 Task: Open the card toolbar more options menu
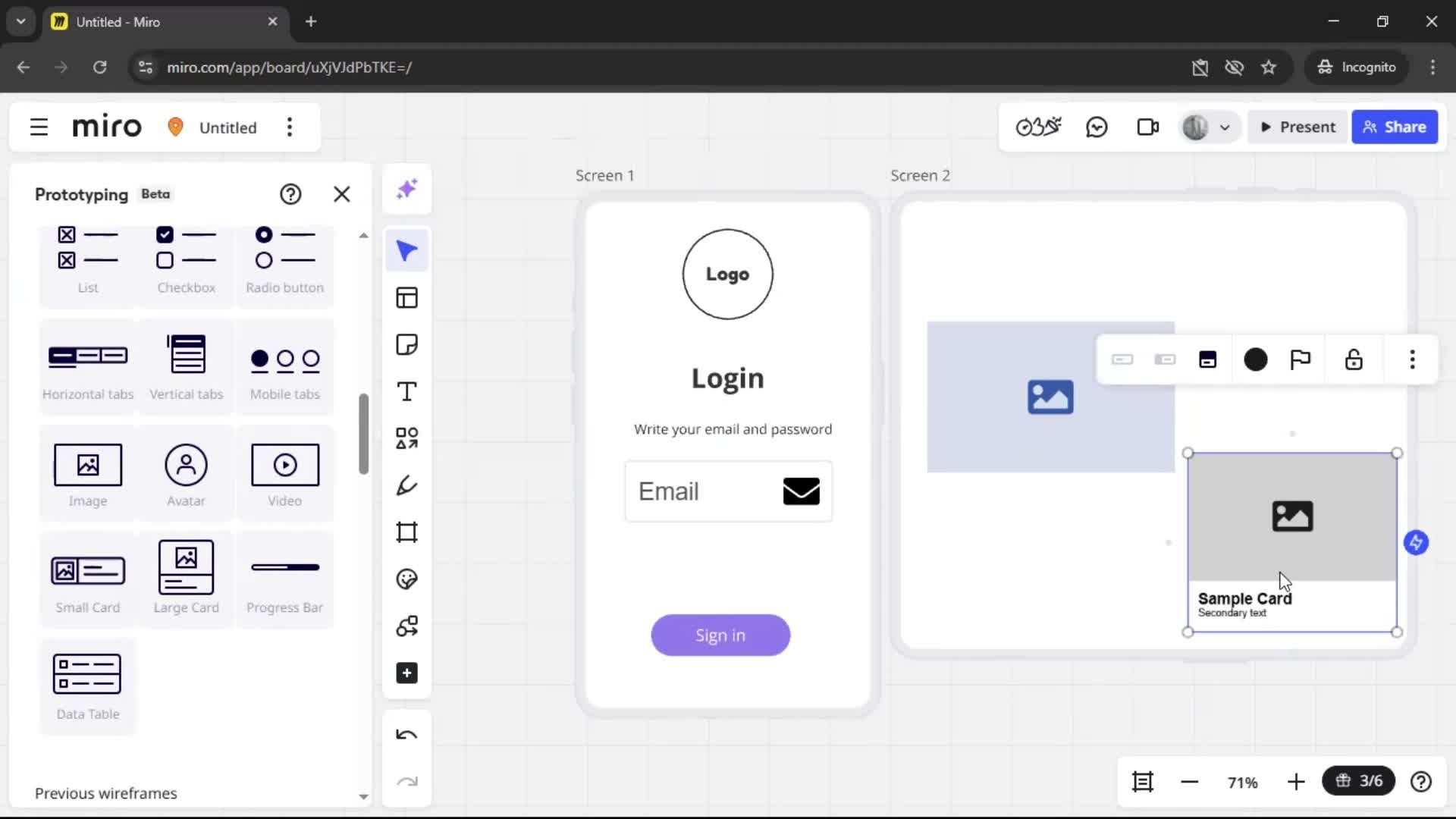click(x=1412, y=359)
